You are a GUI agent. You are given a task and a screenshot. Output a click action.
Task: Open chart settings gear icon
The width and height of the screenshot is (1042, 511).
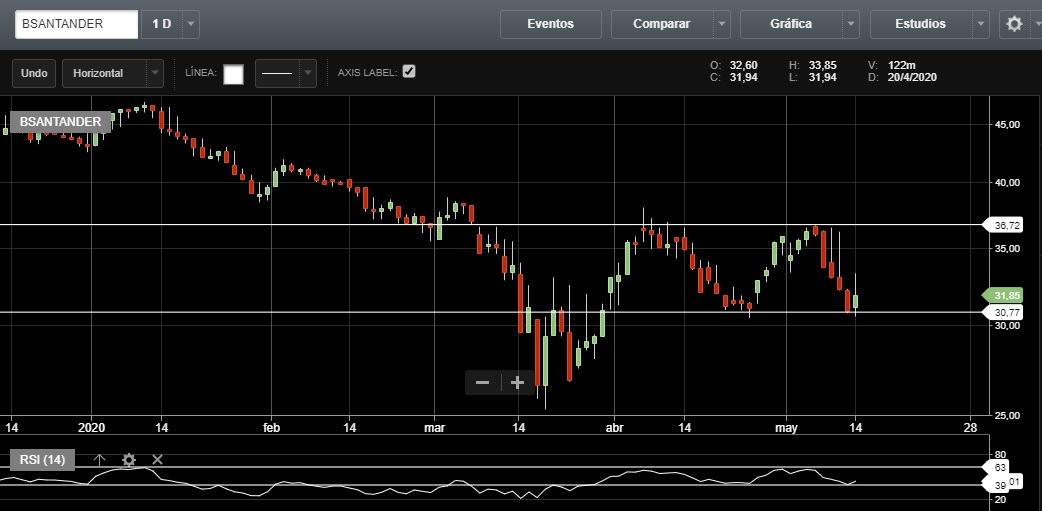tap(1014, 24)
